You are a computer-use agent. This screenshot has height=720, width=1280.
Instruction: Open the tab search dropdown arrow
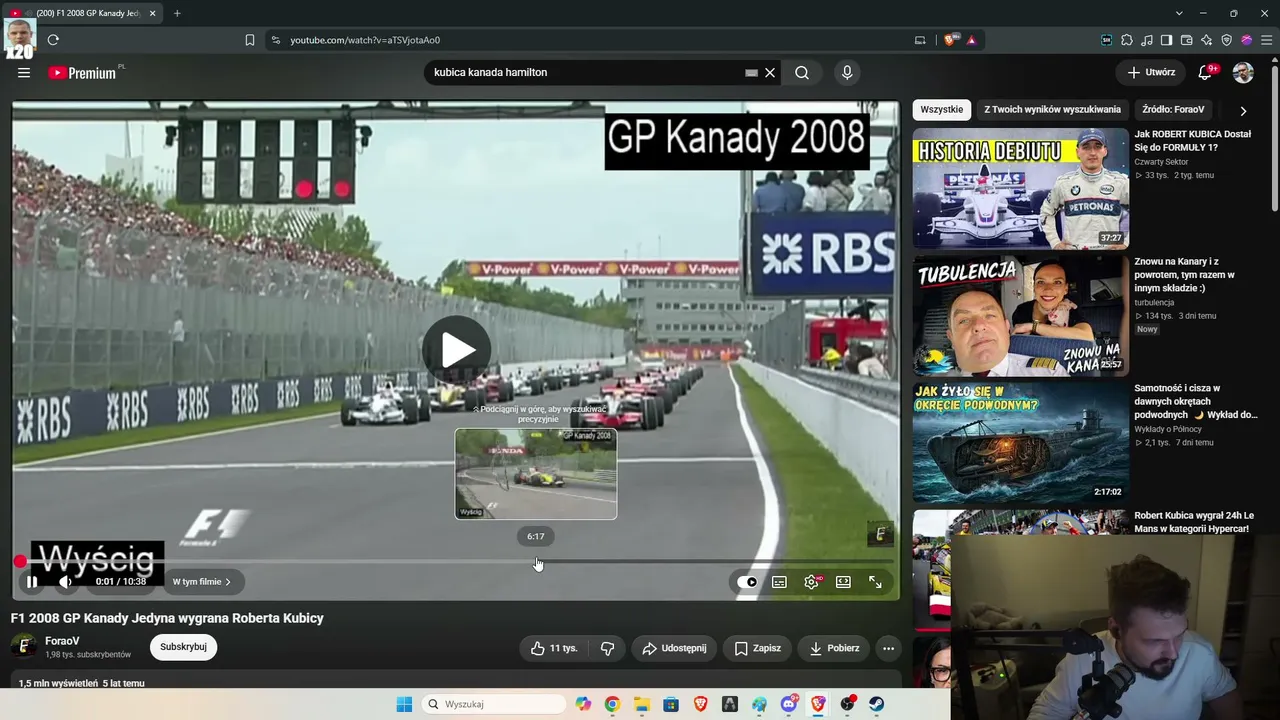(1179, 13)
